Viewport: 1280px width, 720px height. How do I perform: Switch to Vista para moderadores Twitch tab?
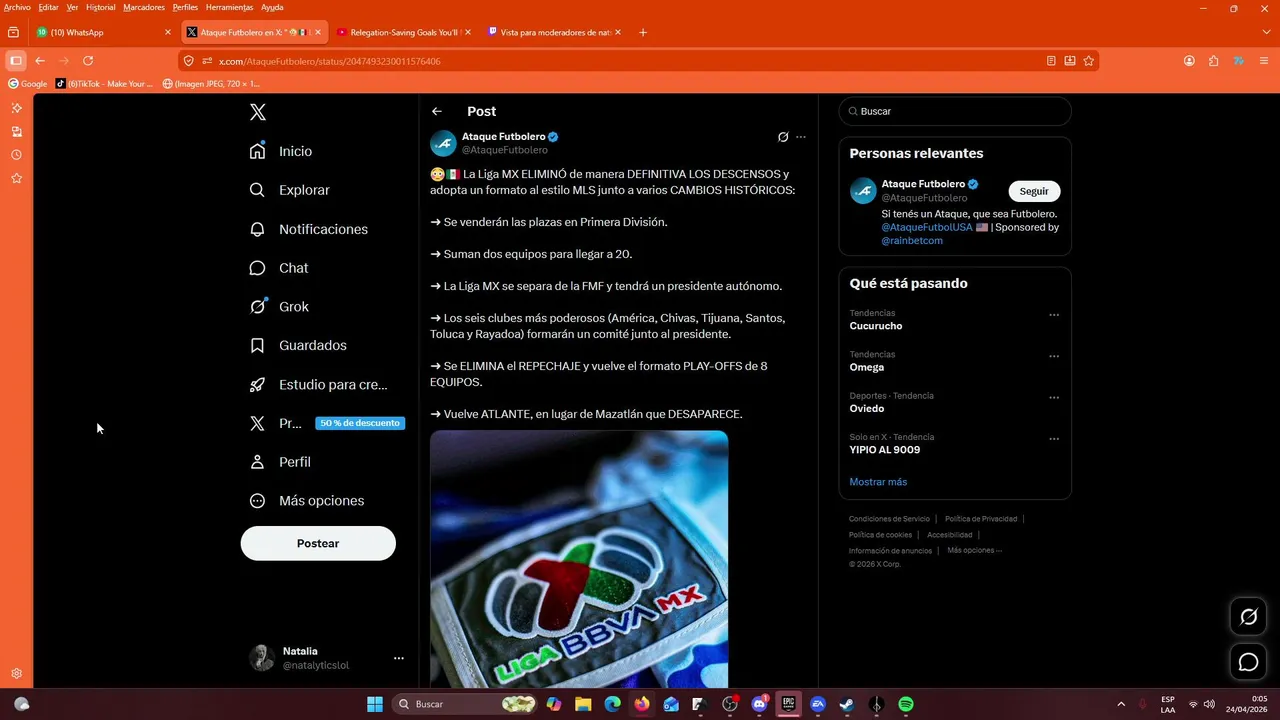click(555, 32)
